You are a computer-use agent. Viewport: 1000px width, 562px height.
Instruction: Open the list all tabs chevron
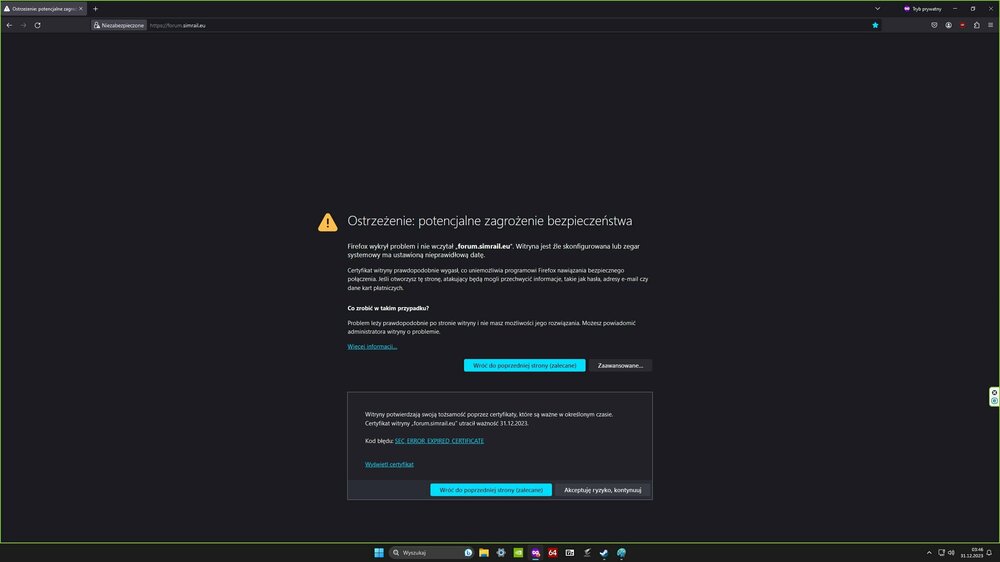[878, 9]
